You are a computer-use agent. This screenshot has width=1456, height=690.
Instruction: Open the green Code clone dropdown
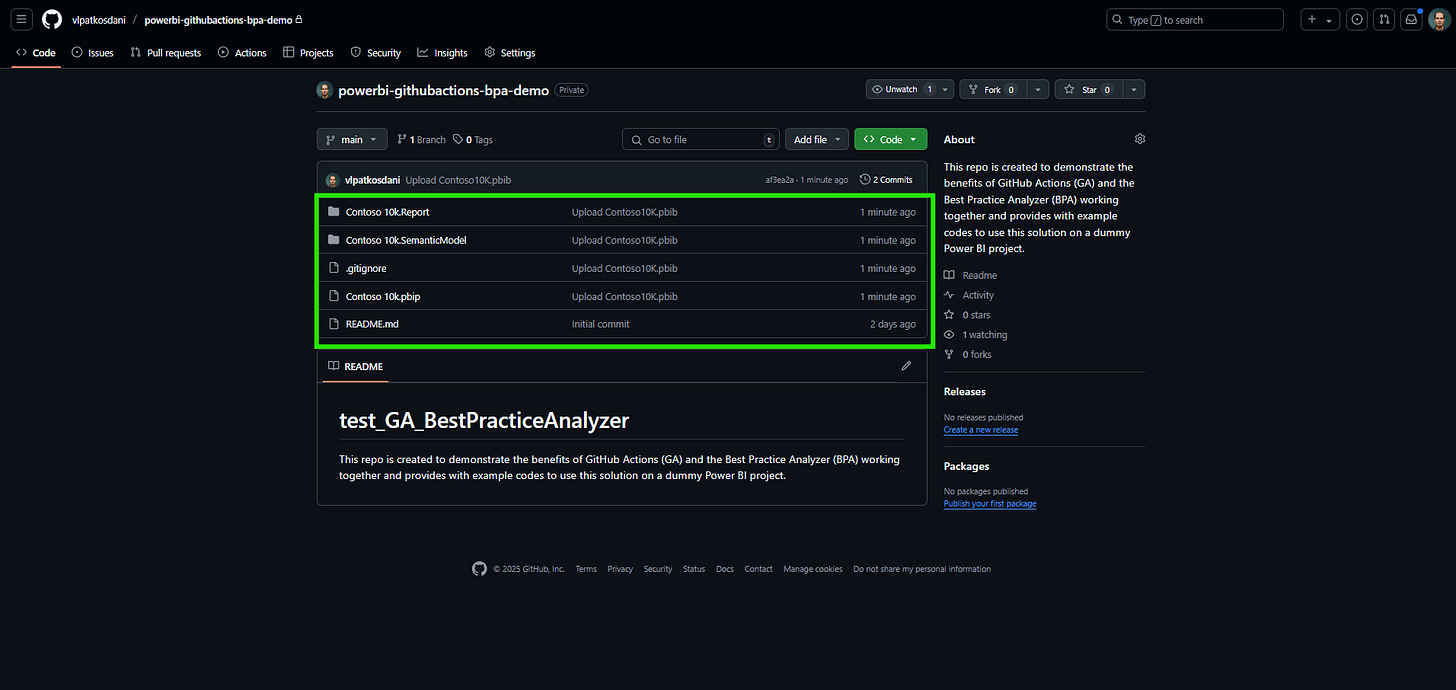[891, 140]
